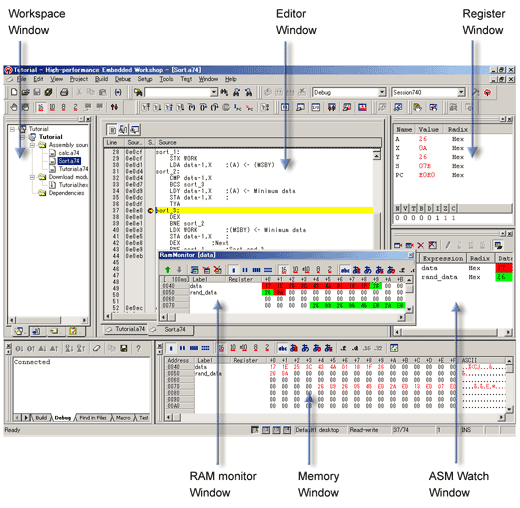Select Sort.a74 in the workspace tree
520x508 pixels.
69,161
